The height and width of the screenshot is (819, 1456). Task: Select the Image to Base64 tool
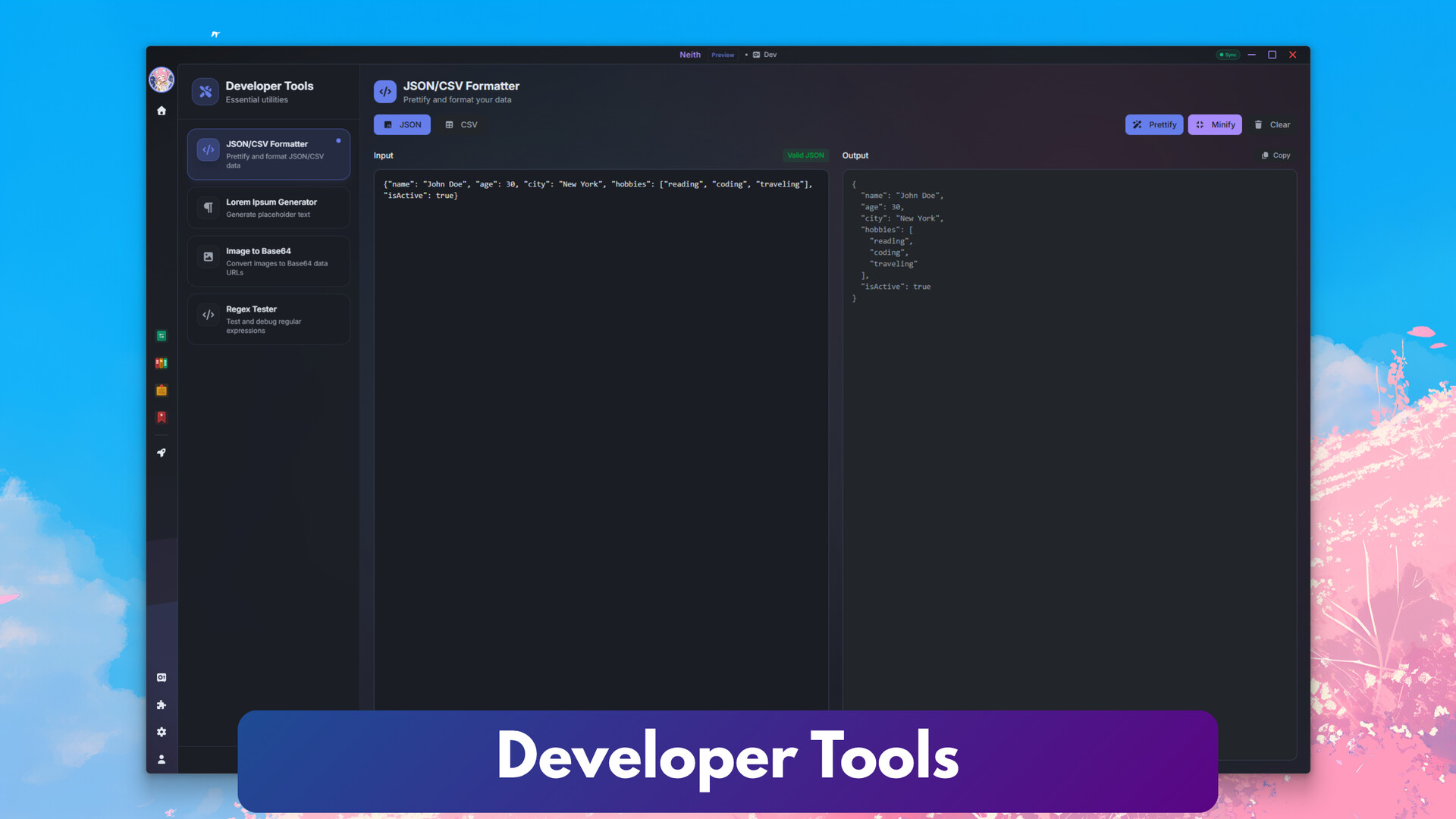[268, 261]
